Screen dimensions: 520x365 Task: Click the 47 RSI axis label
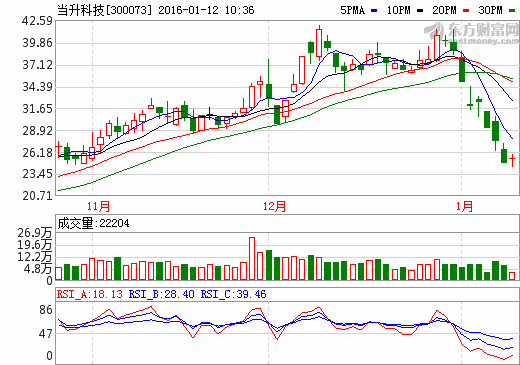point(46,334)
